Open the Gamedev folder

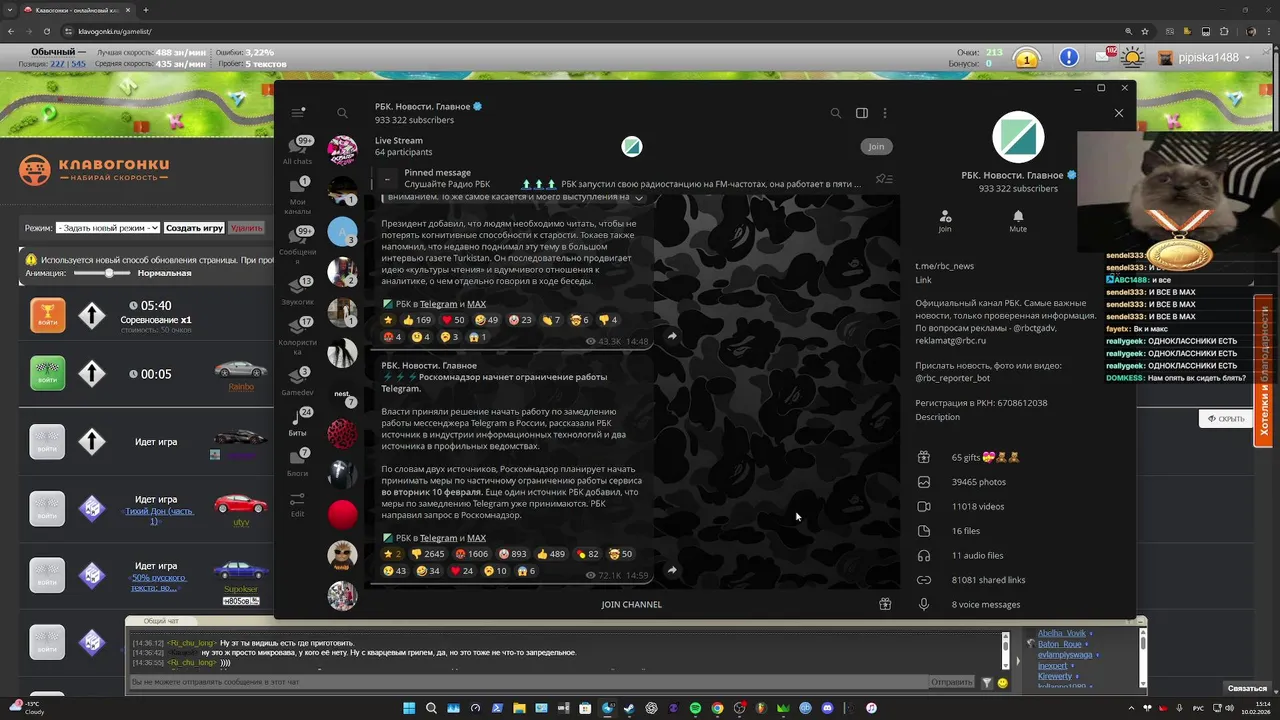(297, 382)
